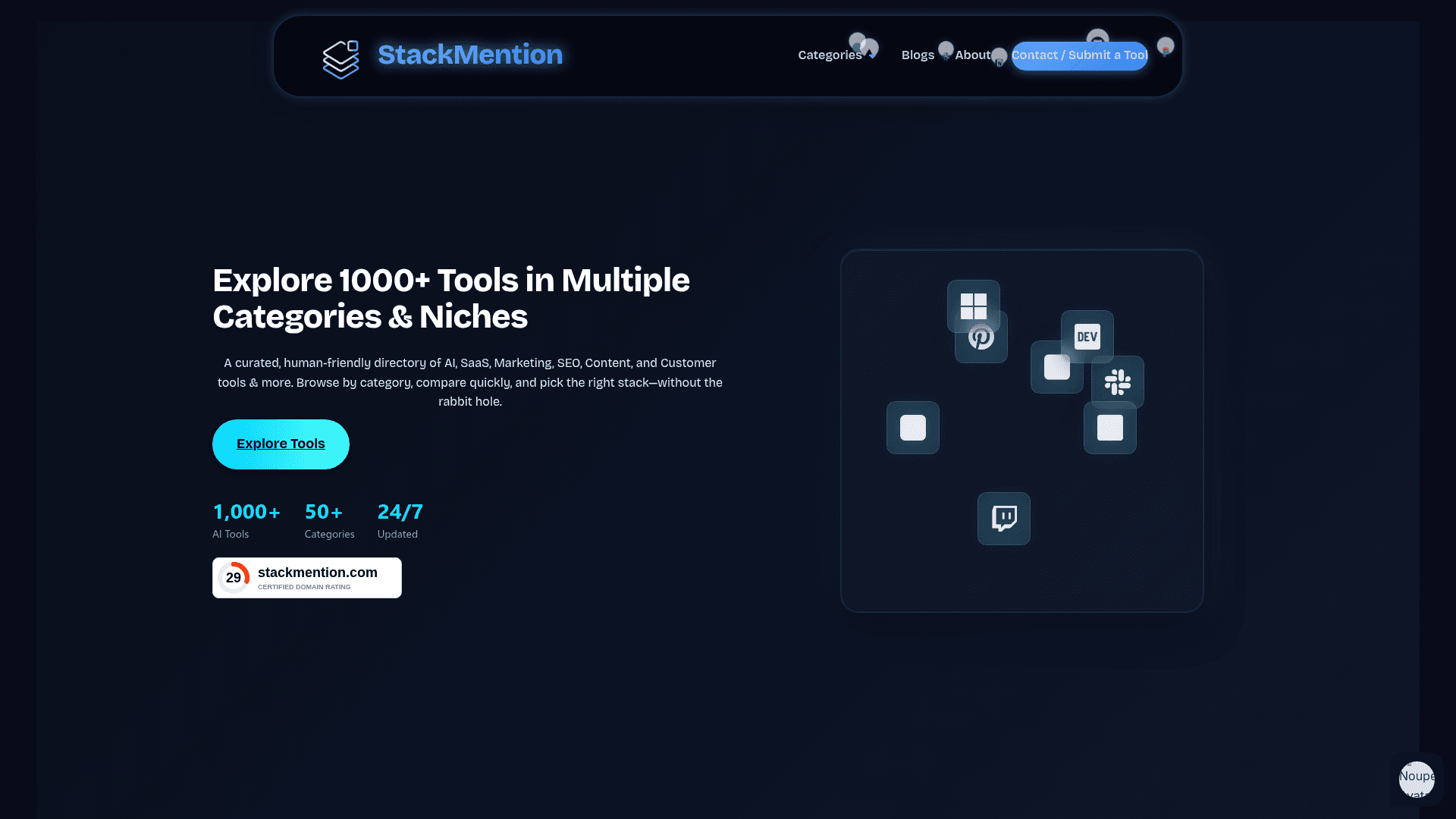Click the 29 domain rating progress circle
The width and height of the screenshot is (1456, 819).
point(234,577)
